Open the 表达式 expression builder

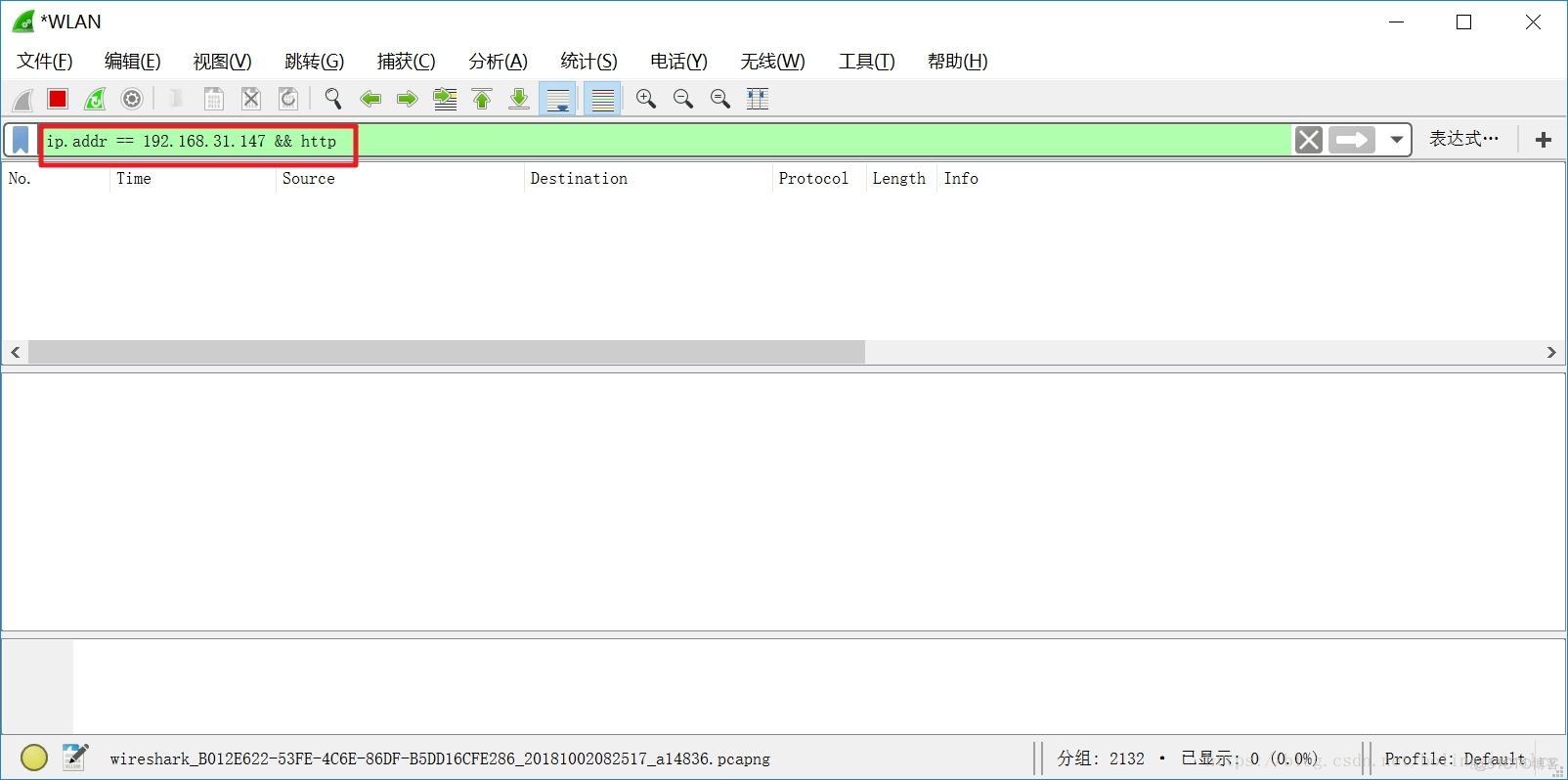point(1463,140)
